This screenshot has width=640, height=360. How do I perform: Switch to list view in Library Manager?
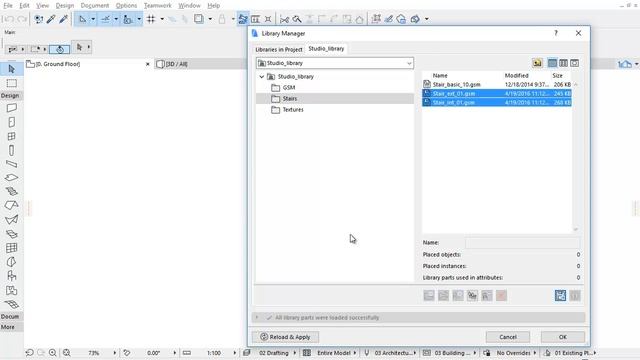click(x=552, y=63)
